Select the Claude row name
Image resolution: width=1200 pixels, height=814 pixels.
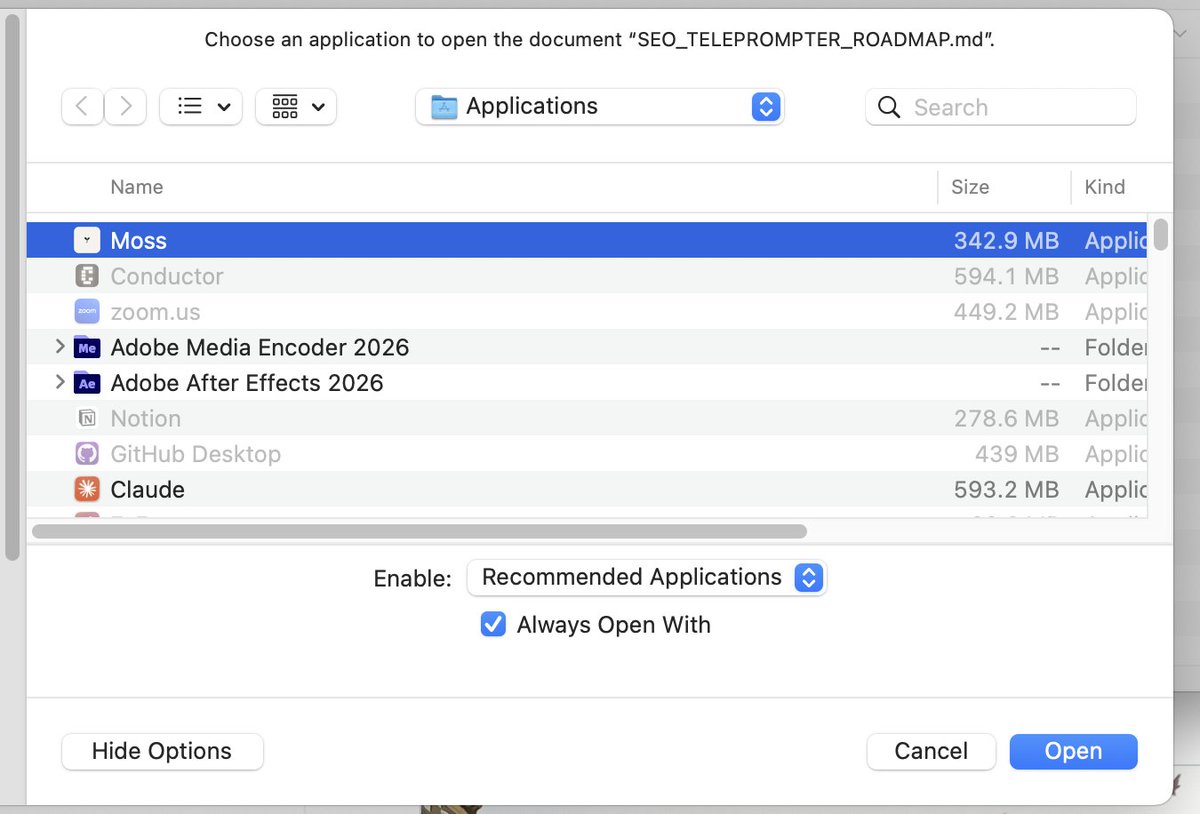click(148, 490)
